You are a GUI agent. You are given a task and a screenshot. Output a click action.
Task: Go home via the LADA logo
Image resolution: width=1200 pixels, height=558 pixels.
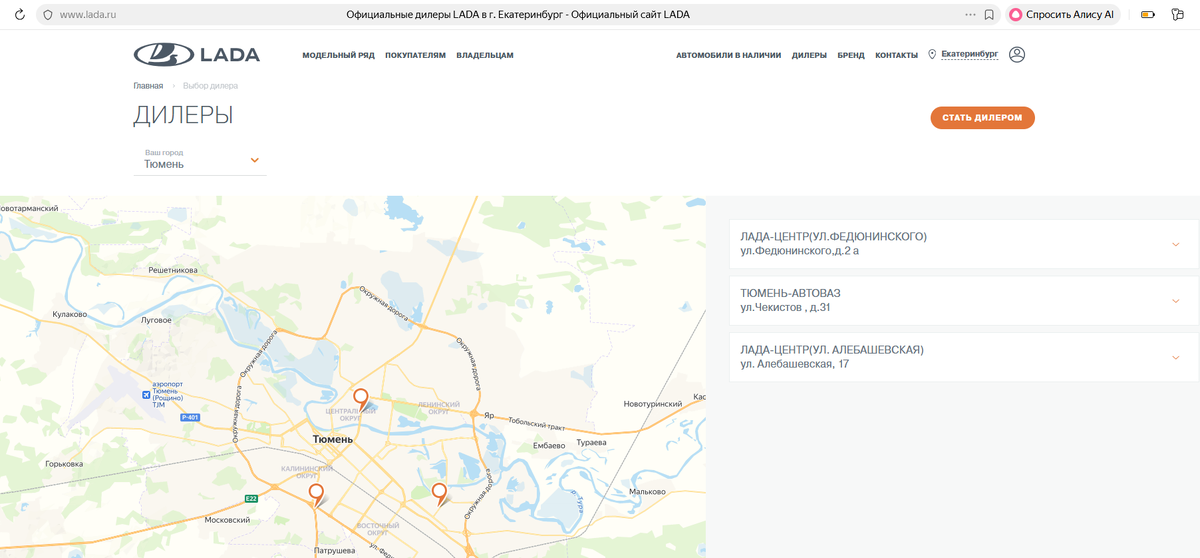click(x=197, y=55)
